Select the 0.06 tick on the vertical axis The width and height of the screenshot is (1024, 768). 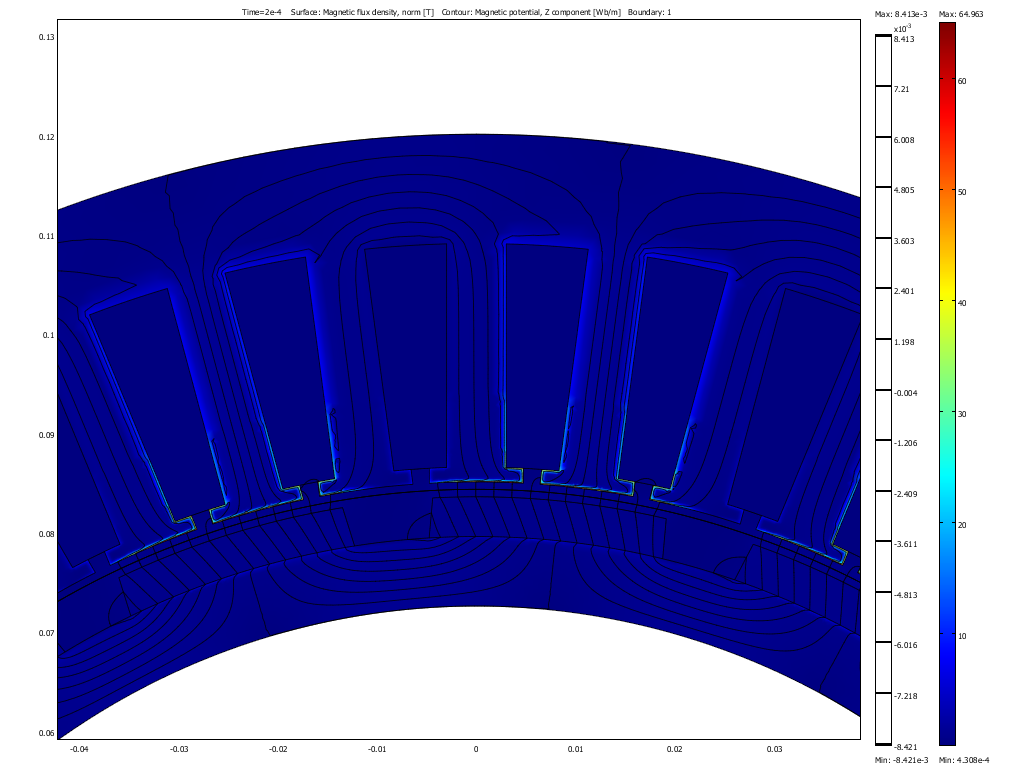point(46,733)
